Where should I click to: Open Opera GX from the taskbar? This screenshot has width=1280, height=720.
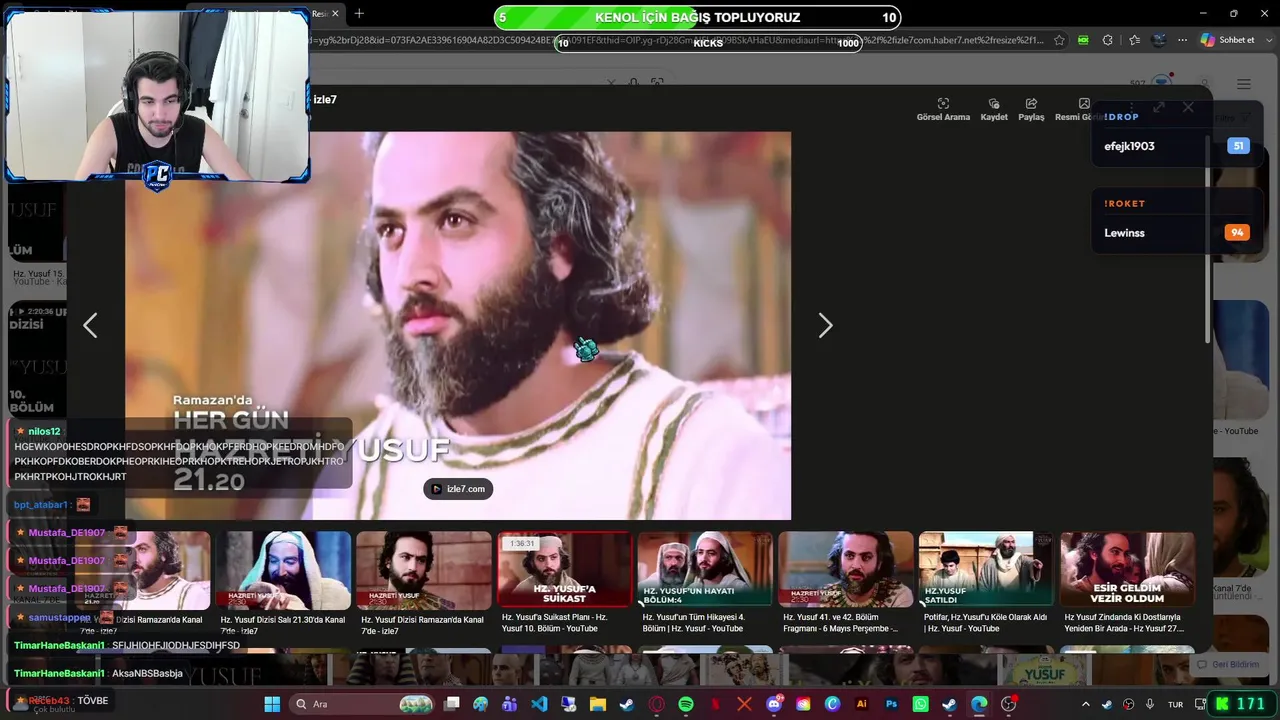point(657,704)
